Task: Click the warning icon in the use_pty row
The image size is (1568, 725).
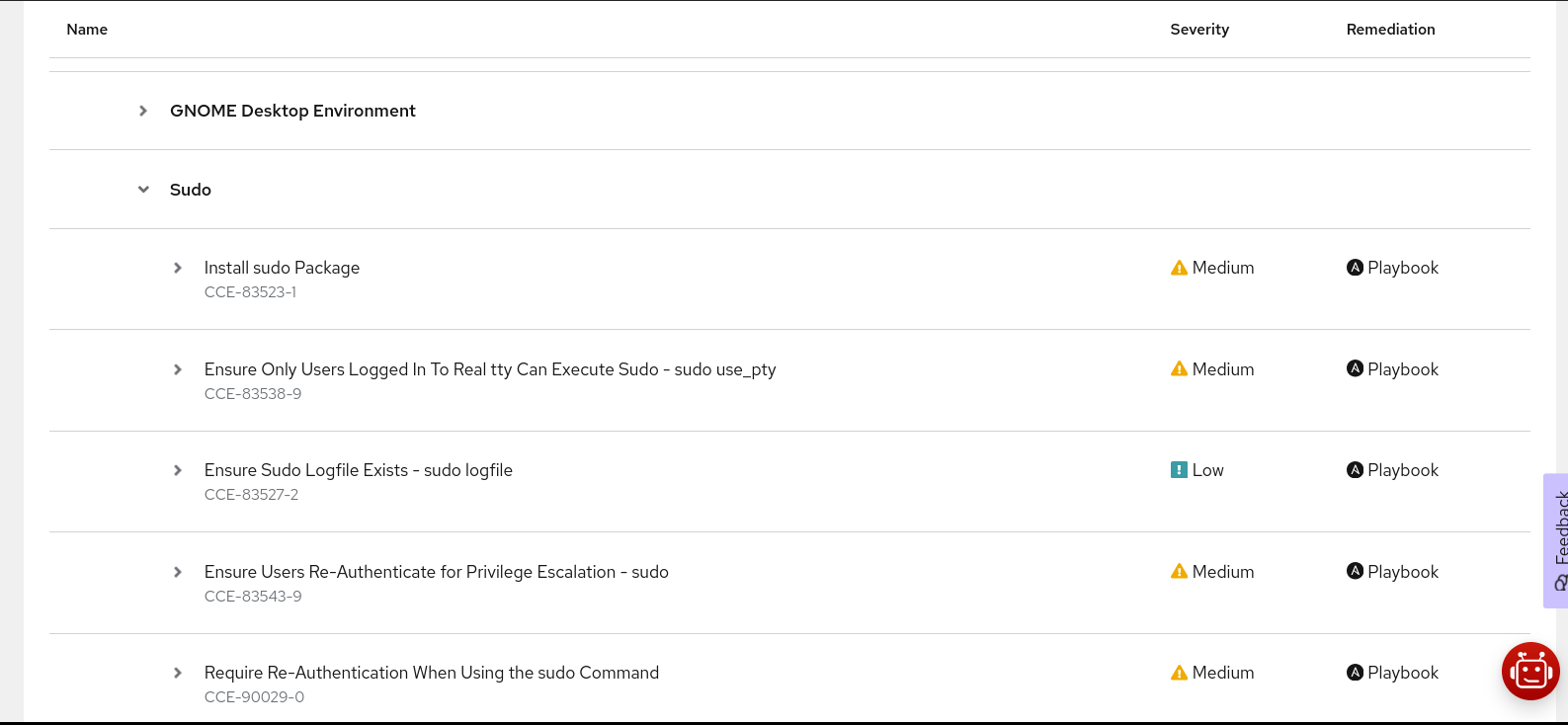Action: click(x=1179, y=369)
